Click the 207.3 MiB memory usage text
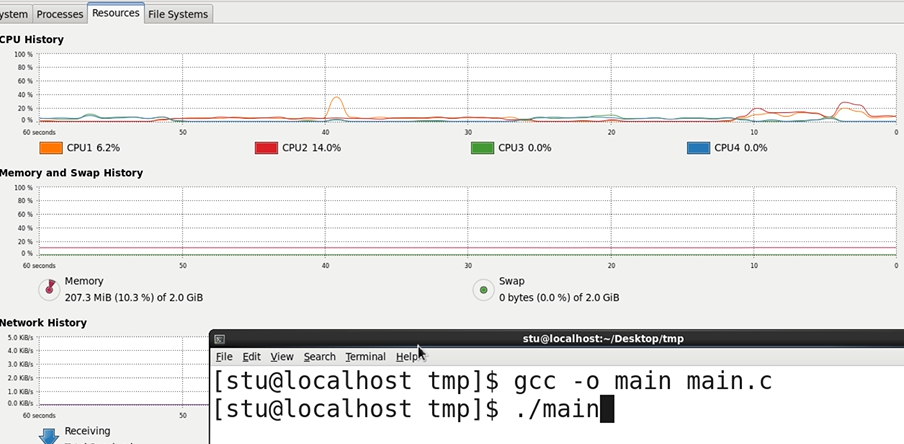904x444 pixels. (134, 298)
